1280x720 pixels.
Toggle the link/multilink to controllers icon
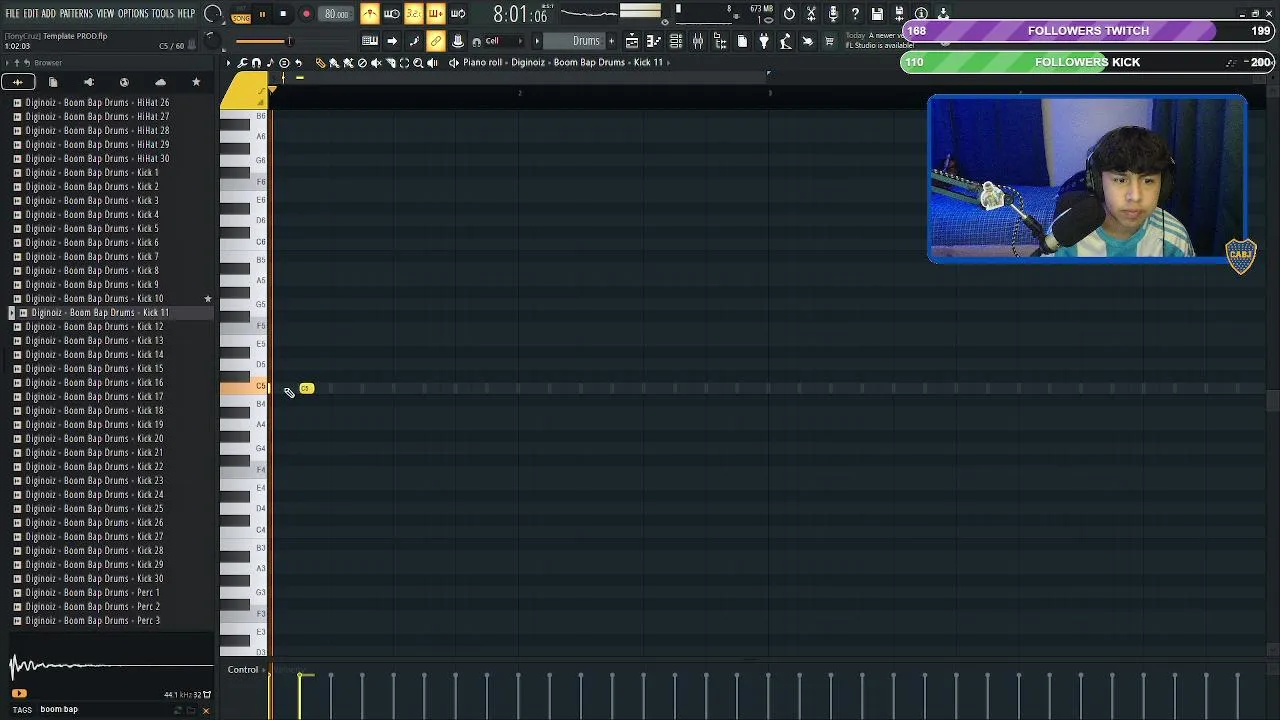tap(436, 41)
